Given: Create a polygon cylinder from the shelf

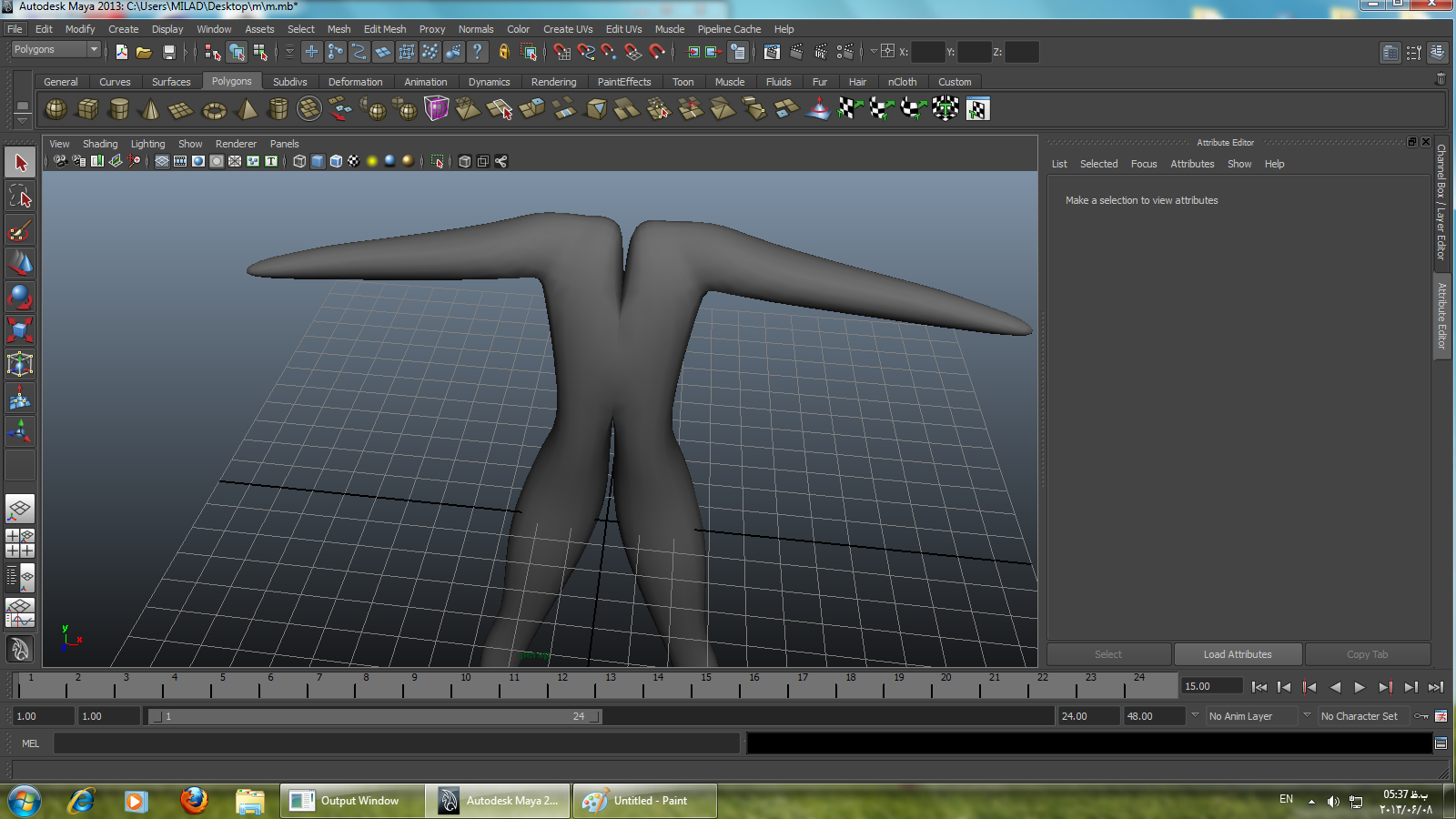Looking at the screenshot, I should pos(119,109).
